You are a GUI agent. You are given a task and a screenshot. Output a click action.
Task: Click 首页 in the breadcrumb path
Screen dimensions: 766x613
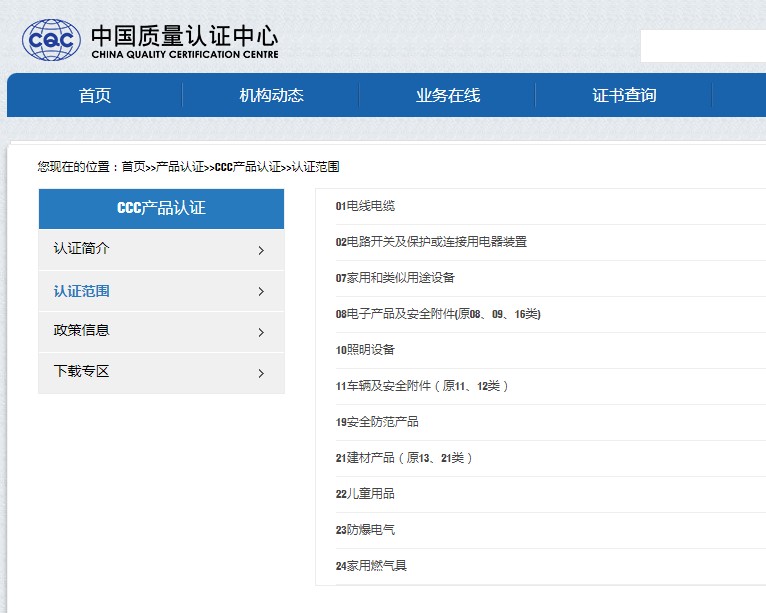pyautogui.click(x=133, y=167)
